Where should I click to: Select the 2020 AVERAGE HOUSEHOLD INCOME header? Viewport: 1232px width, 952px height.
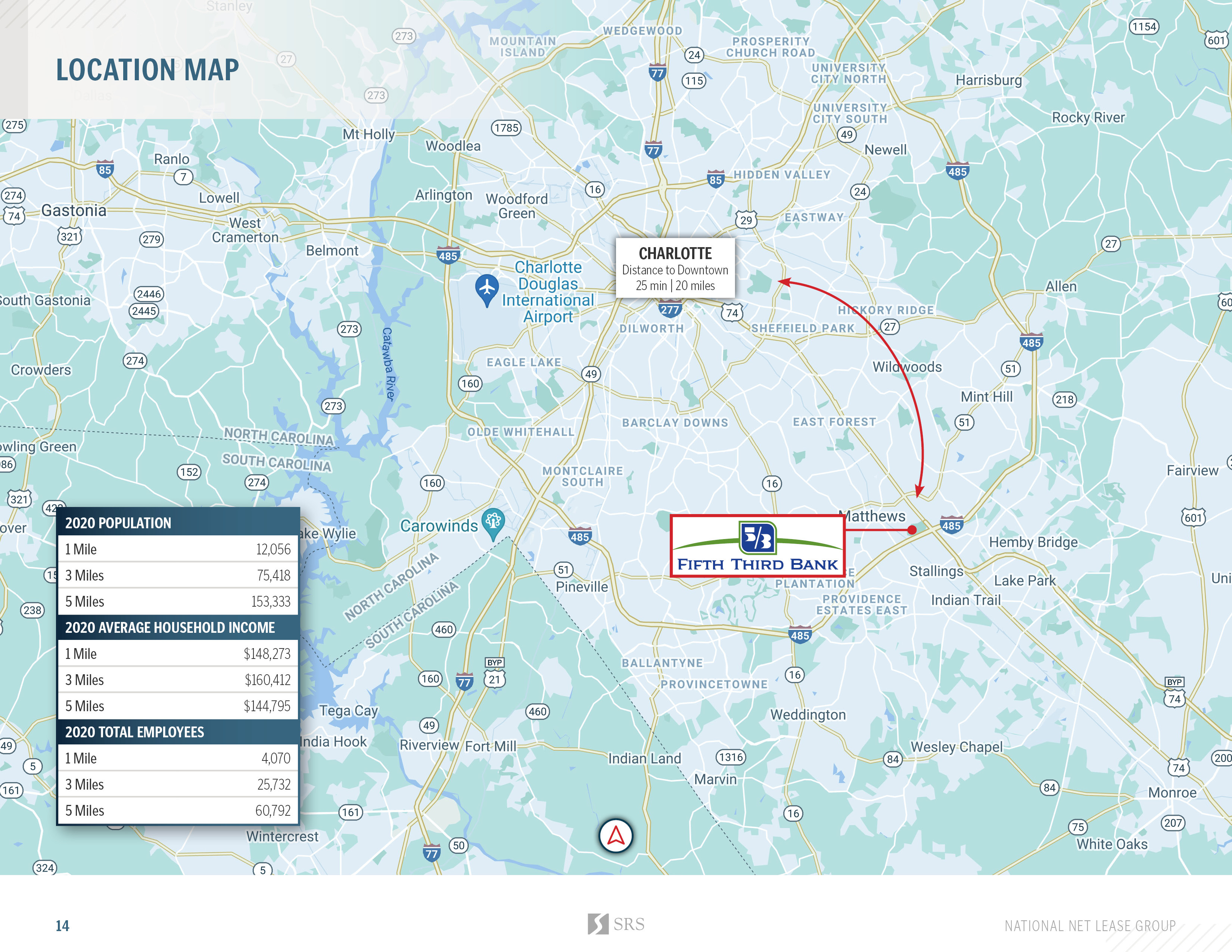(178, 627)
